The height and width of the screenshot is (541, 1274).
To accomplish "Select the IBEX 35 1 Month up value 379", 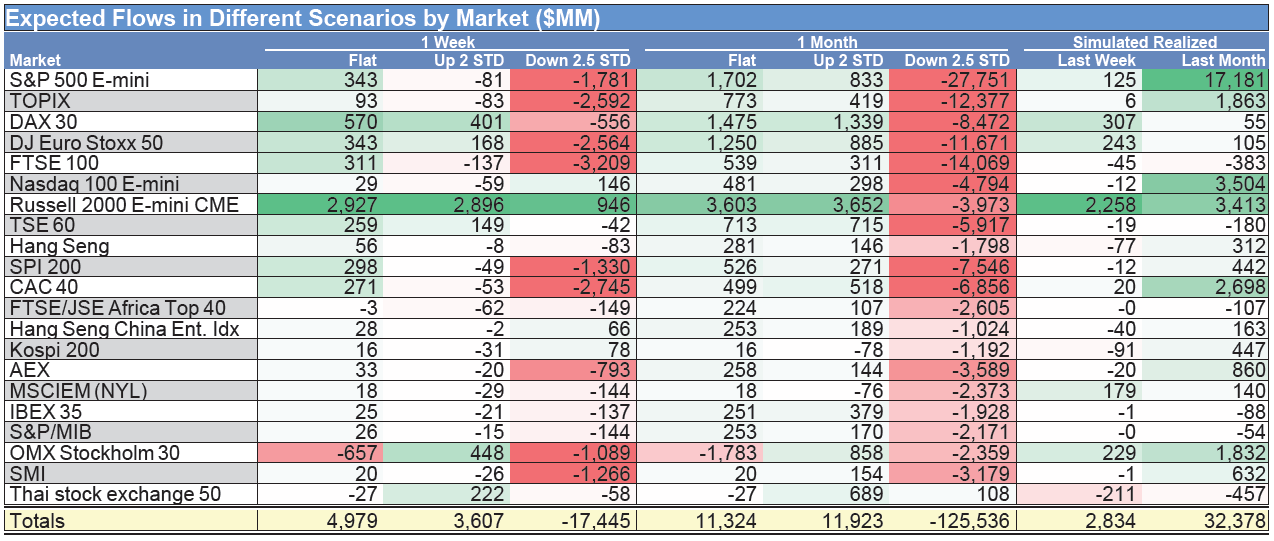I will pos(866,411).
